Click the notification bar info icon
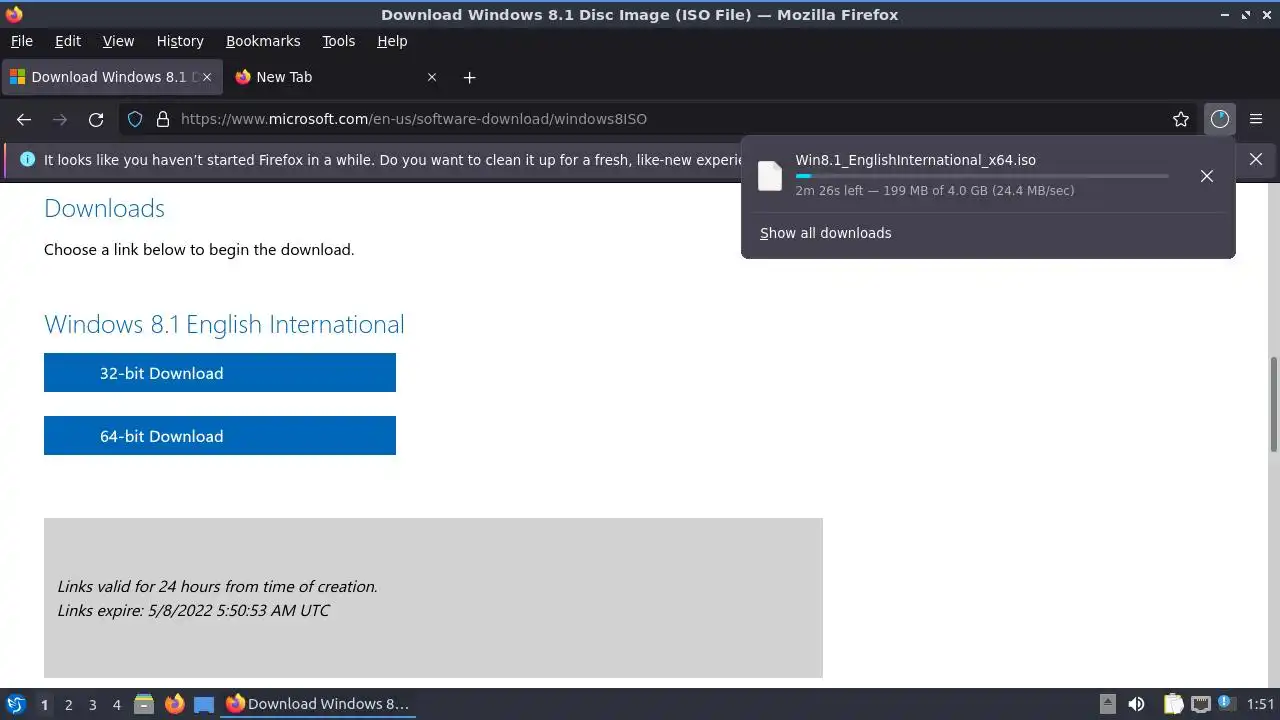Viewport: 1280px width, 720px height. point(27,159)
